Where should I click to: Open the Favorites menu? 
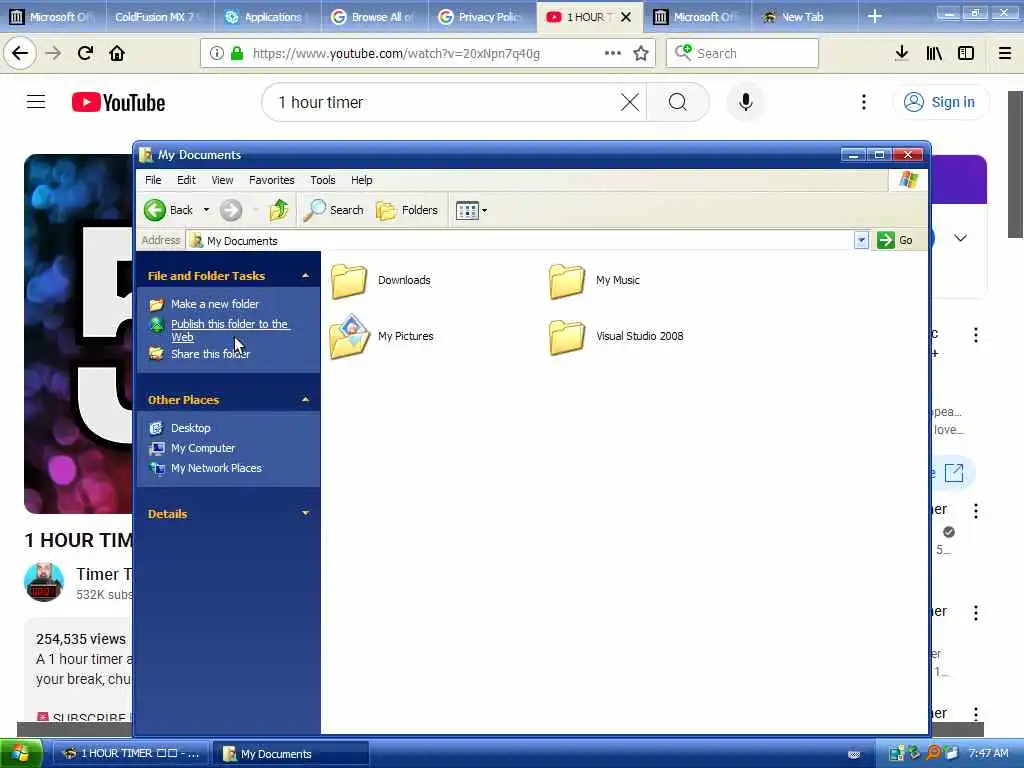(x=272, y=180)
